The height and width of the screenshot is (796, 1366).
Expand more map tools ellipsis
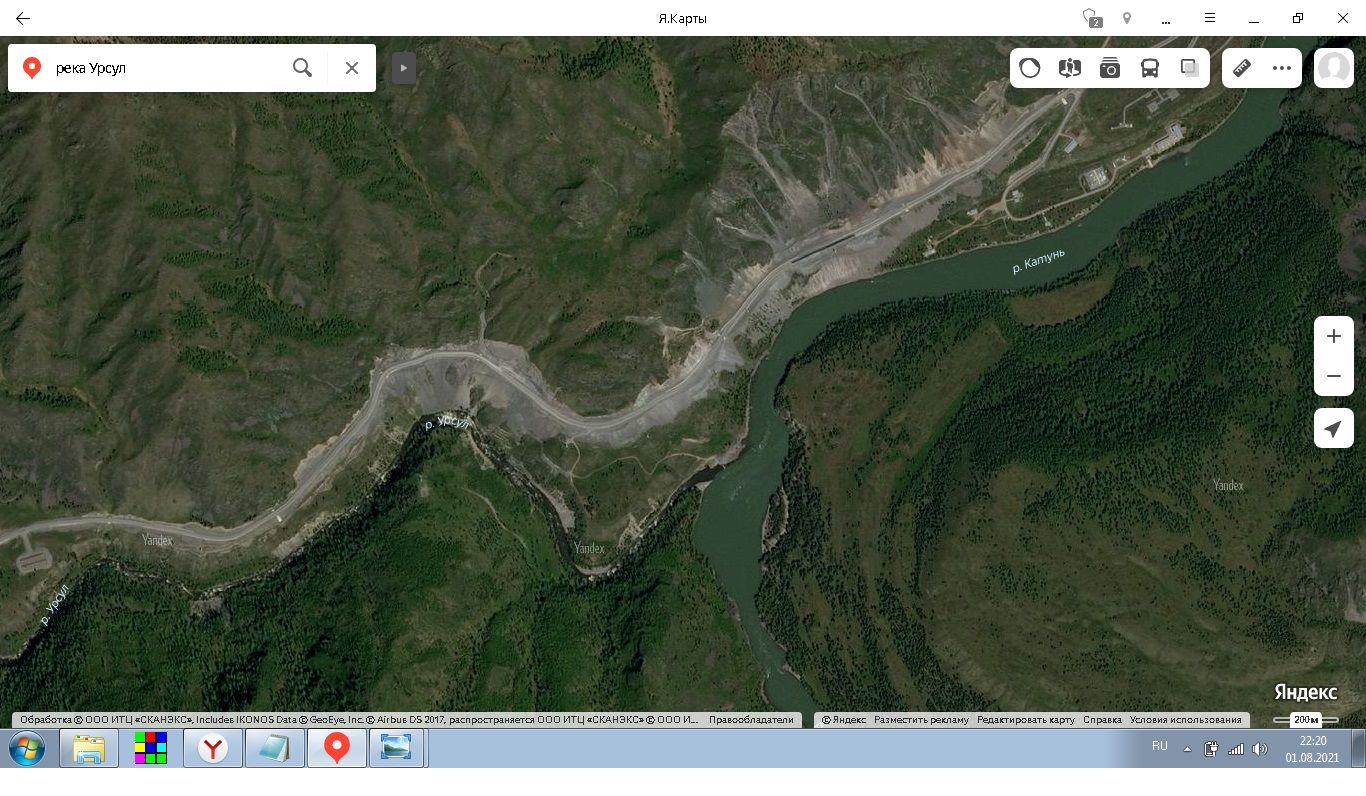1282,68
